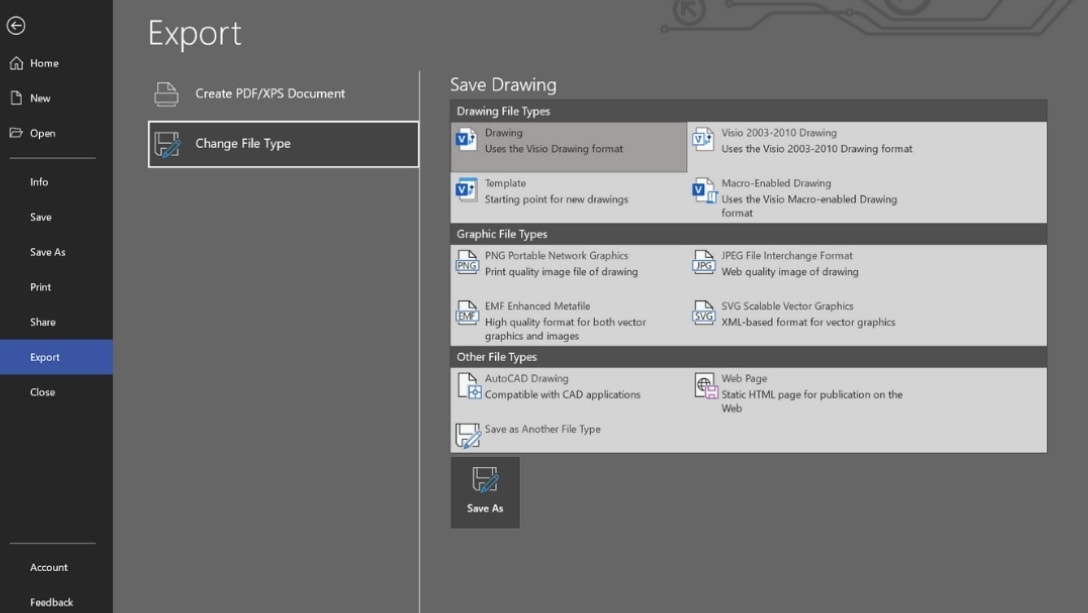Image resolution: width=1088 pixels, height=613 pixels.
Task: Choose Open in the sidebar
Action: tap(56, 133)
